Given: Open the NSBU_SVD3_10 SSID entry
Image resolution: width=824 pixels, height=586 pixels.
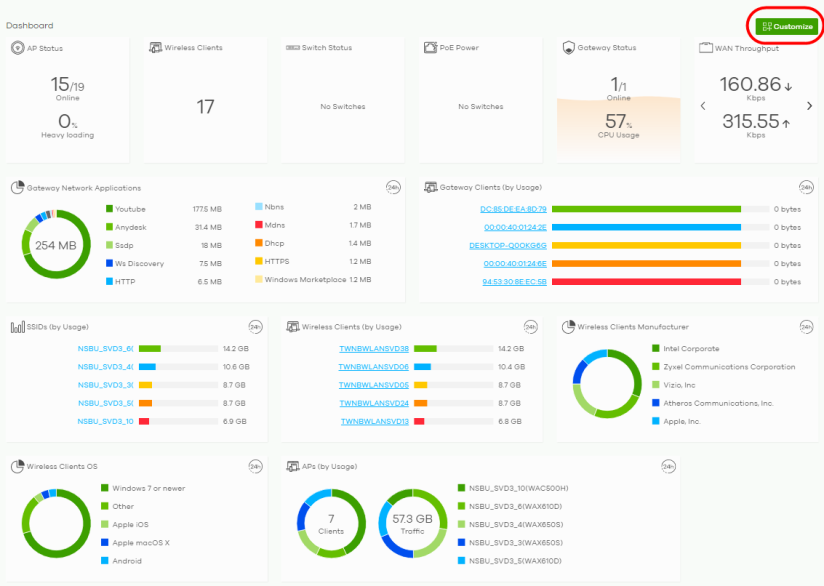Looking at the screenshot, I should (105, 422).
